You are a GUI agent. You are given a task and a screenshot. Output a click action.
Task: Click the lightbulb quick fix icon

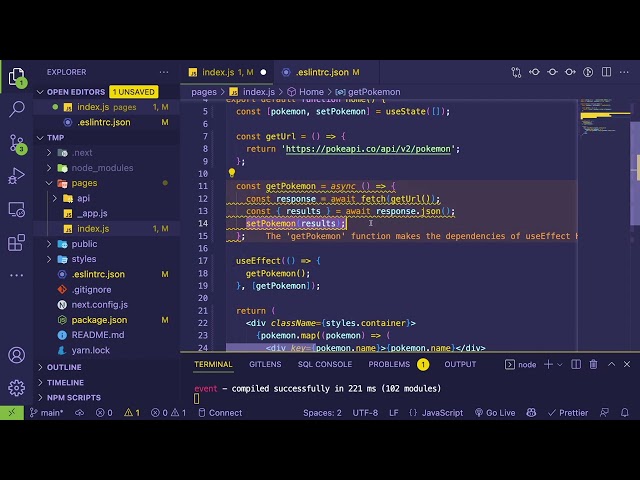(x=232, y=173)
